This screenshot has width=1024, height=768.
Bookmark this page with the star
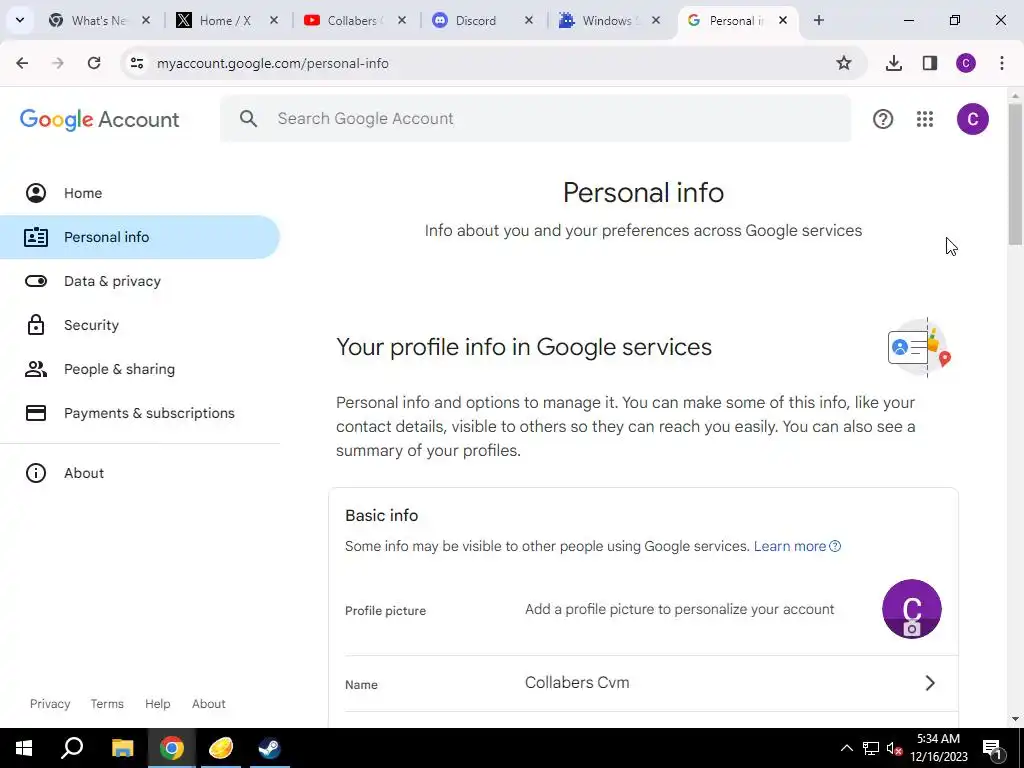coord(844,63)
